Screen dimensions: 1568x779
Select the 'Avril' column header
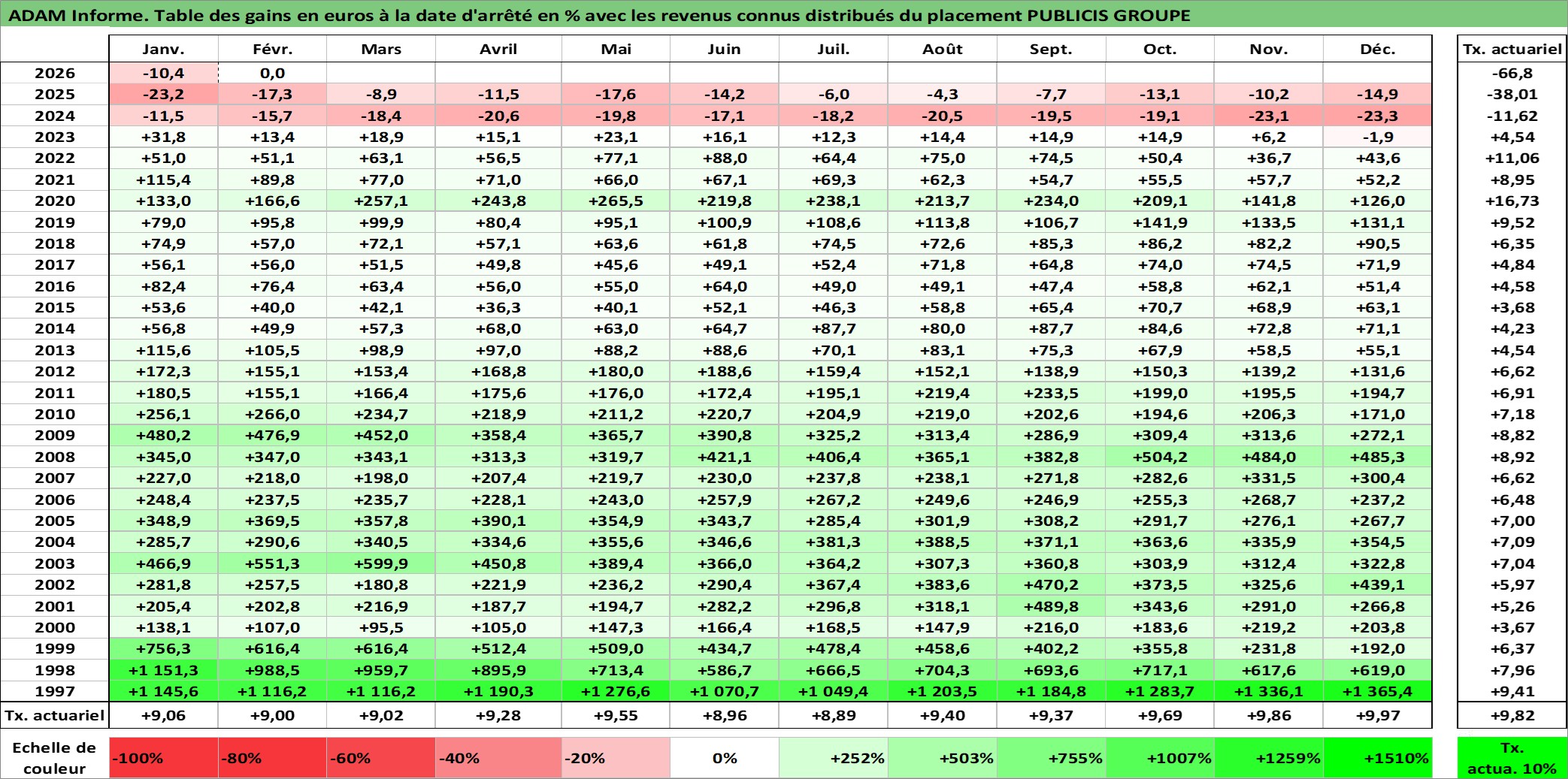(x=498, y=49)
